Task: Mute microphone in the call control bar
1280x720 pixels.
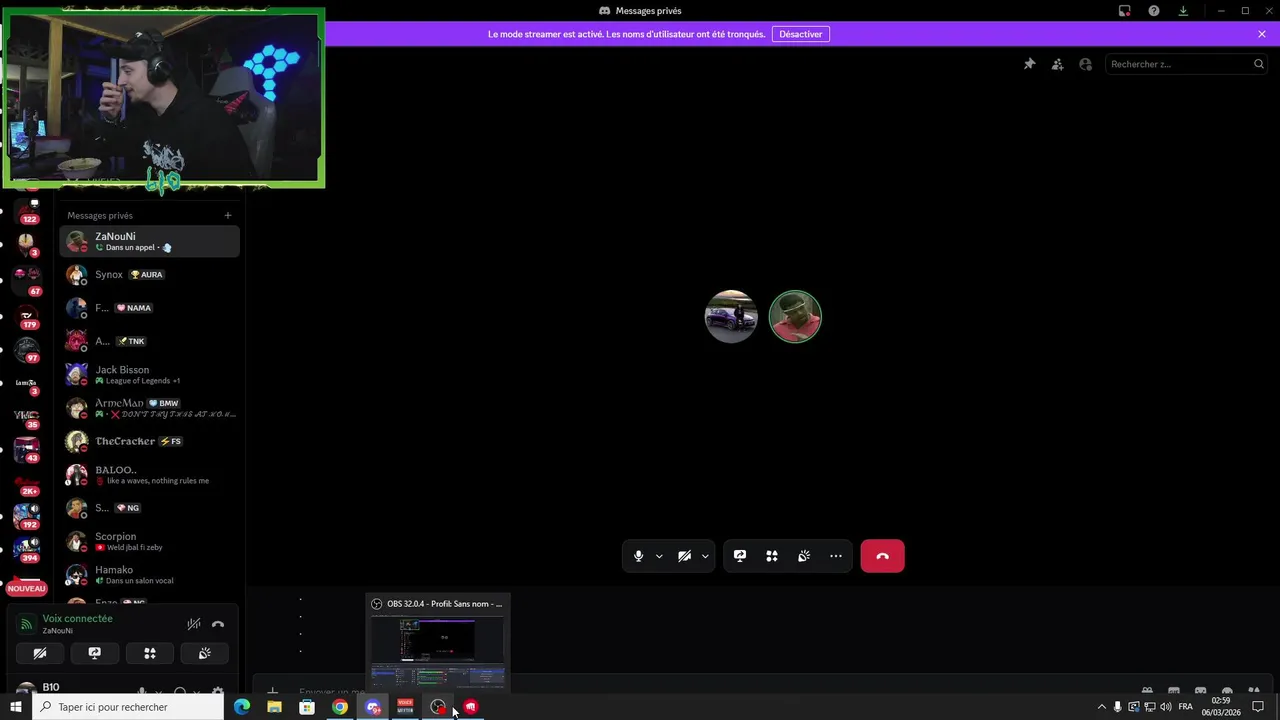Action: point(638,556)
